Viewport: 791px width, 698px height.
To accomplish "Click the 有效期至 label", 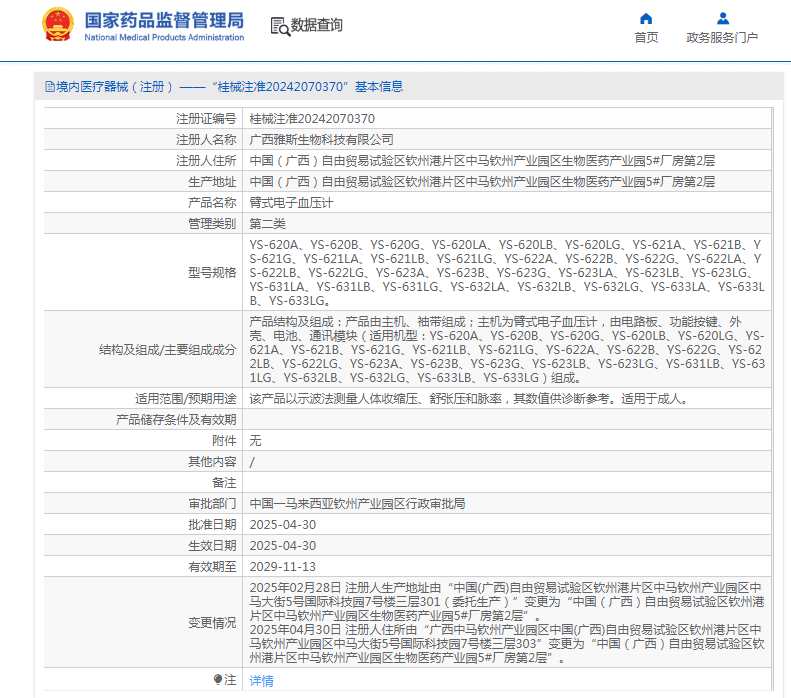I will [212, 567].
